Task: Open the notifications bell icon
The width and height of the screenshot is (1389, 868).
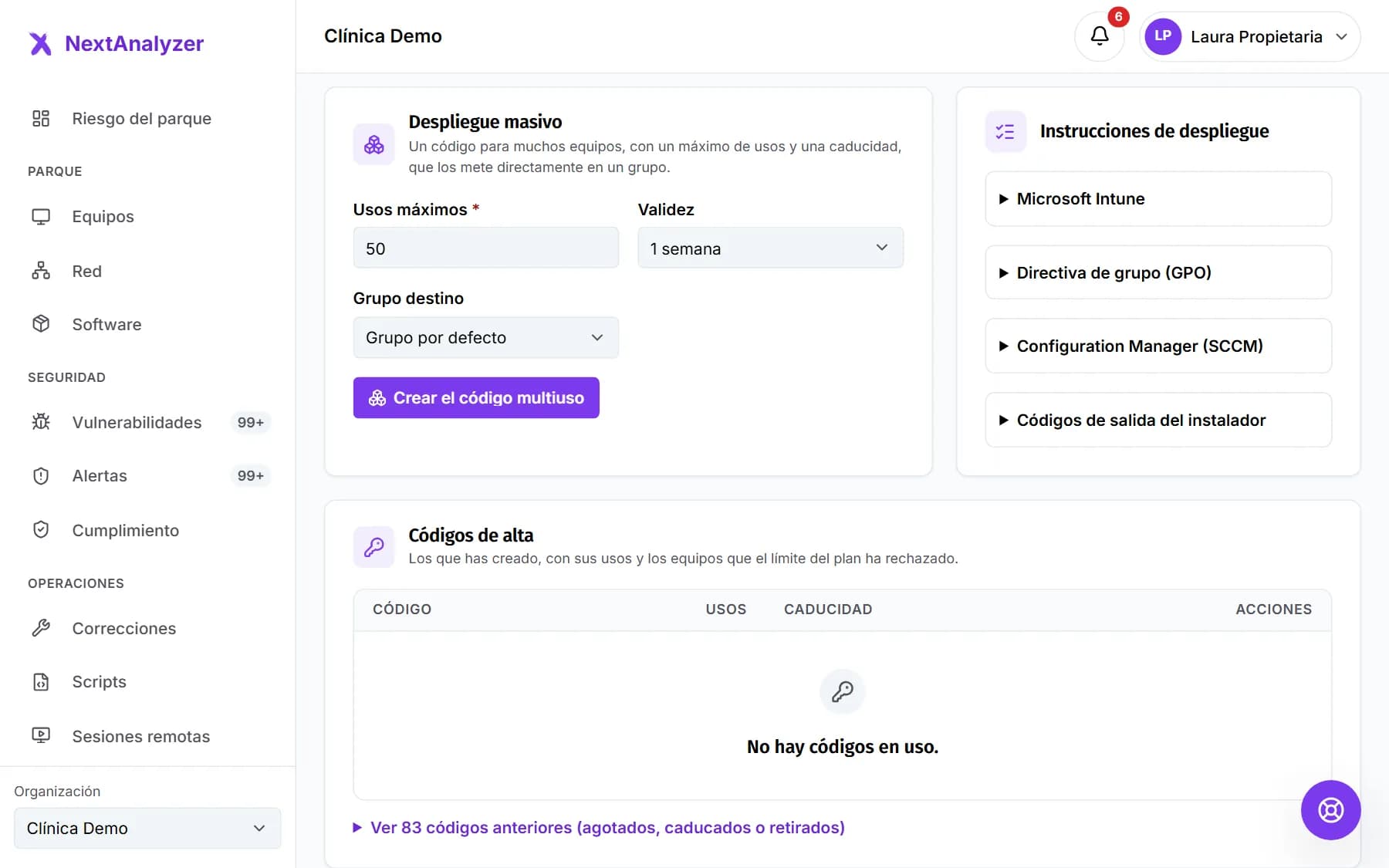Action: point(1100,35)
